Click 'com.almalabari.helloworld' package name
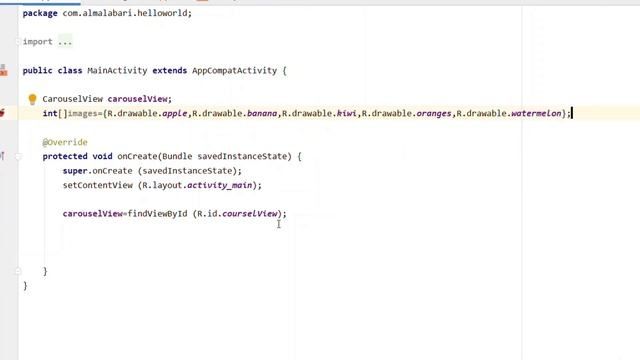This screenshot has height=360, width=640. tap(124, 13)
